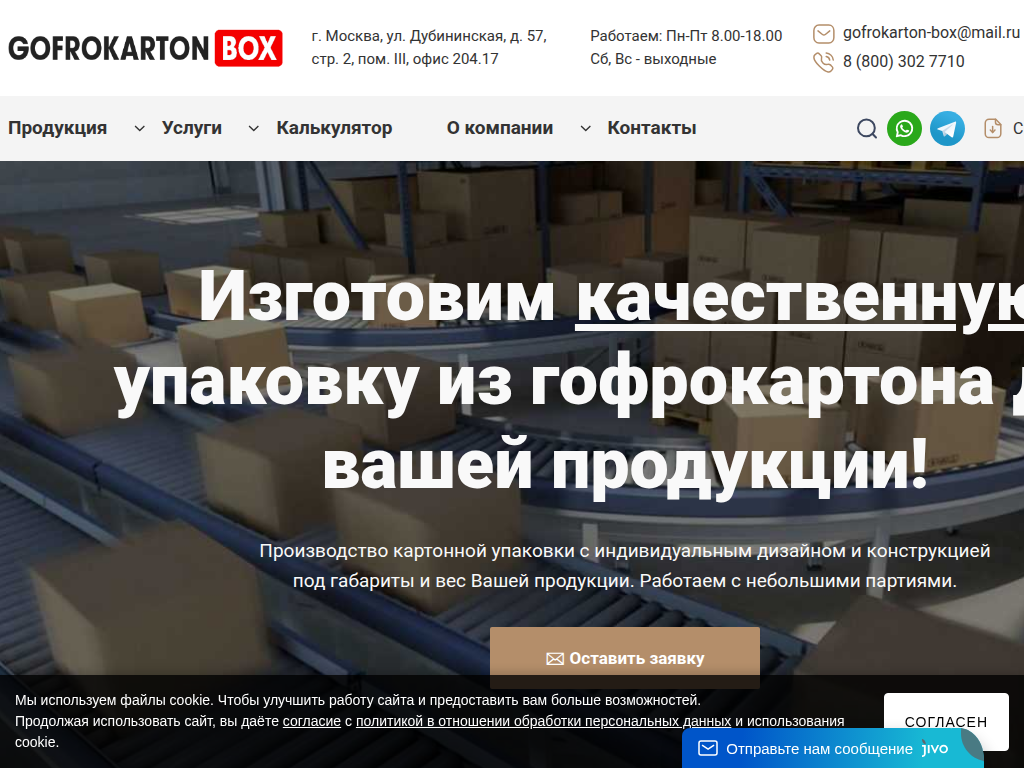This screenshot has height=768, width=1024.
Task: Click the envelope icon in Jivo chat bar
Action: point(706,747)
